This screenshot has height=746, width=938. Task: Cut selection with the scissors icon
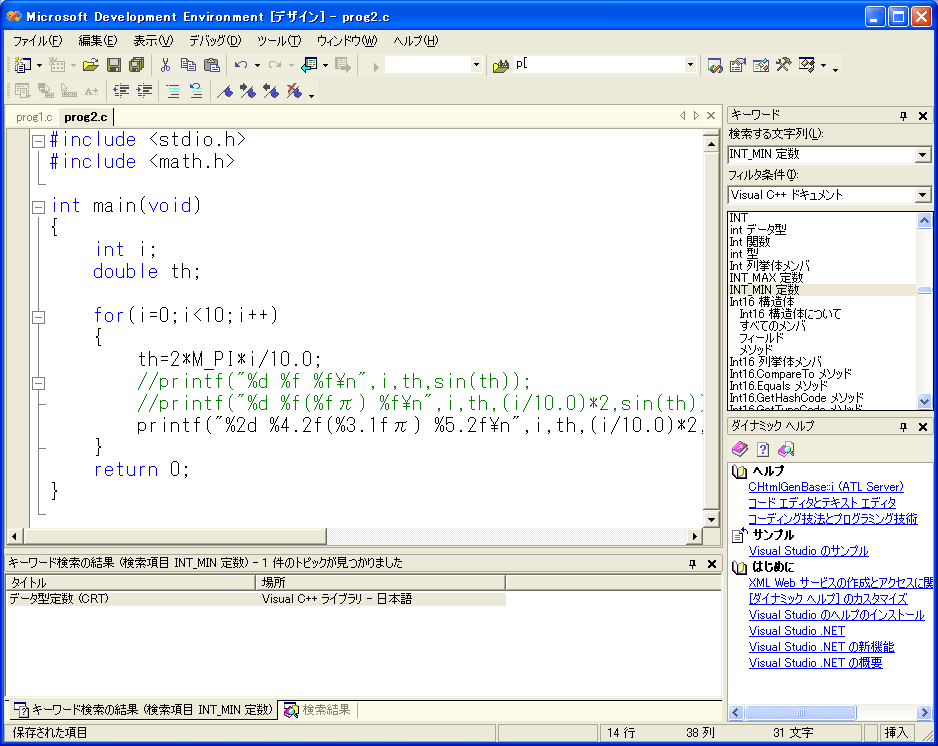[x=166, y=65]
